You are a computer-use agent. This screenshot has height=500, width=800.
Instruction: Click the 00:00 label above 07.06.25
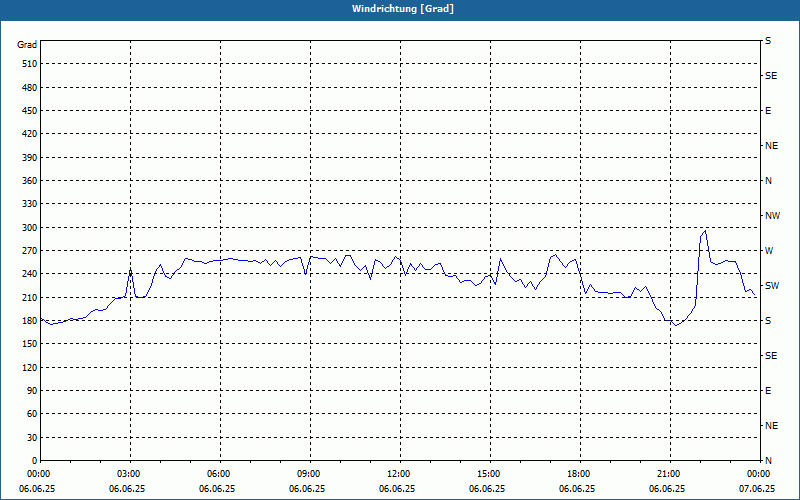tap(759, 474)
